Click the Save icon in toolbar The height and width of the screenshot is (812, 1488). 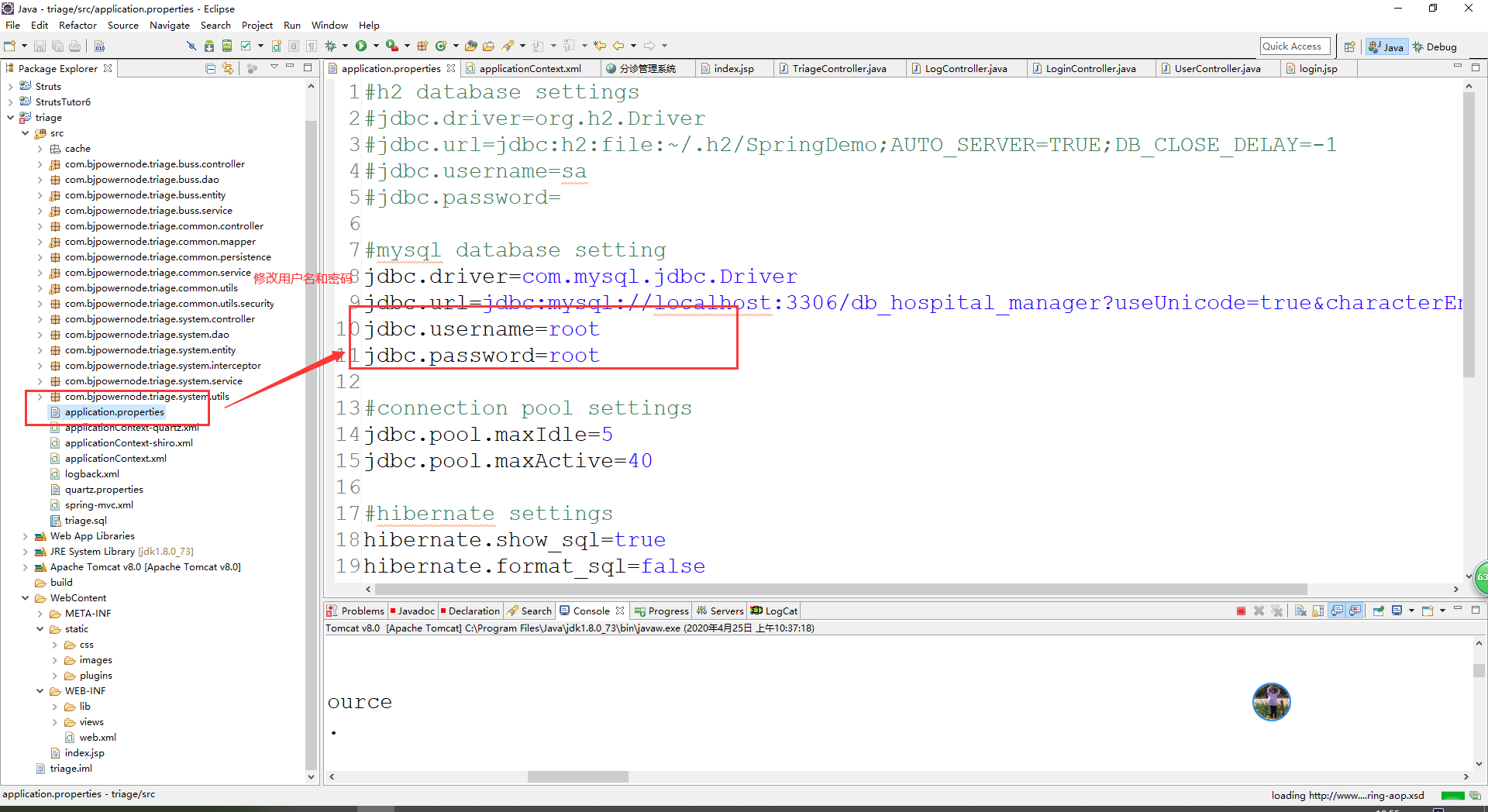click(40, 46)
